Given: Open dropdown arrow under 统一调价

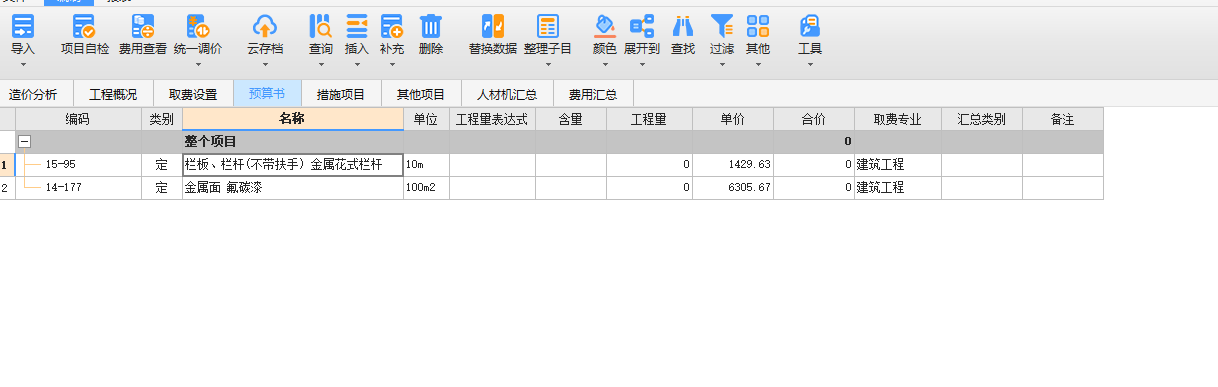Looking at the screenshot, I should (198, 65).
